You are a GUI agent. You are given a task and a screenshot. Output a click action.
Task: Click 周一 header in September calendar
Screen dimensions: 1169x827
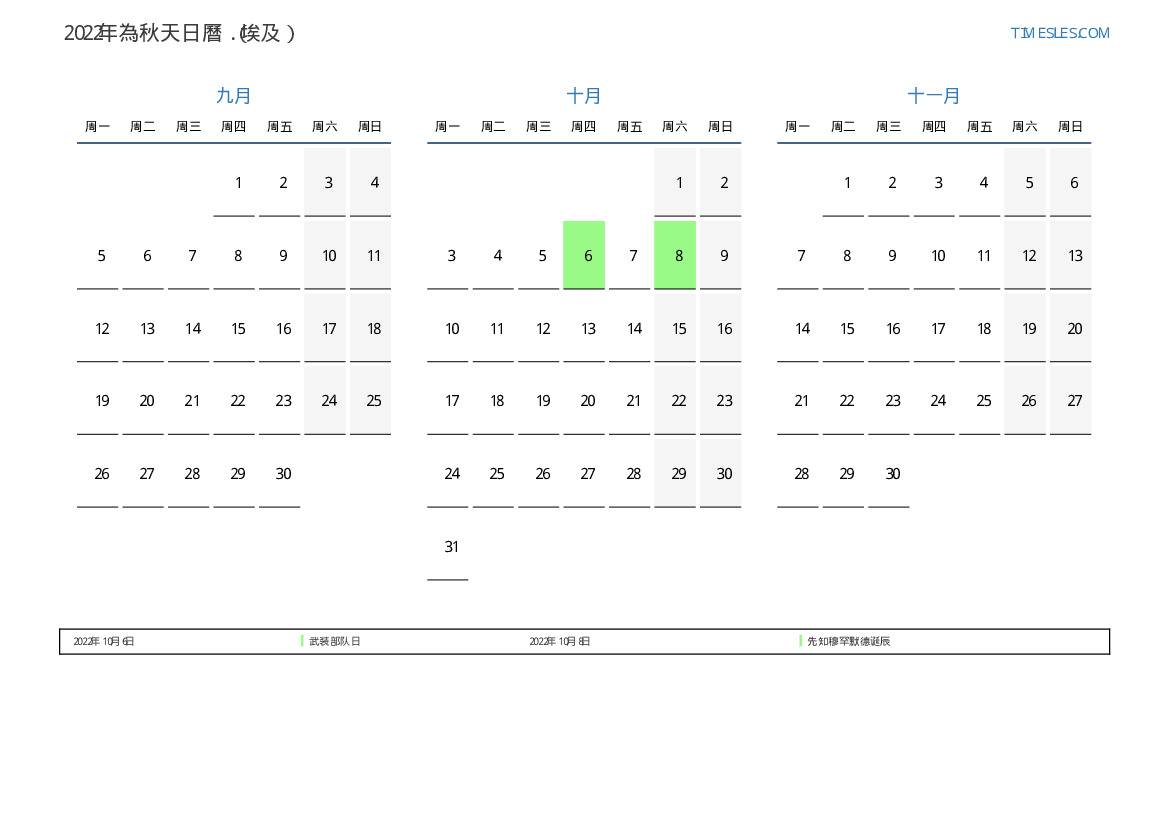pyautogui.click(x=97, y=127)
